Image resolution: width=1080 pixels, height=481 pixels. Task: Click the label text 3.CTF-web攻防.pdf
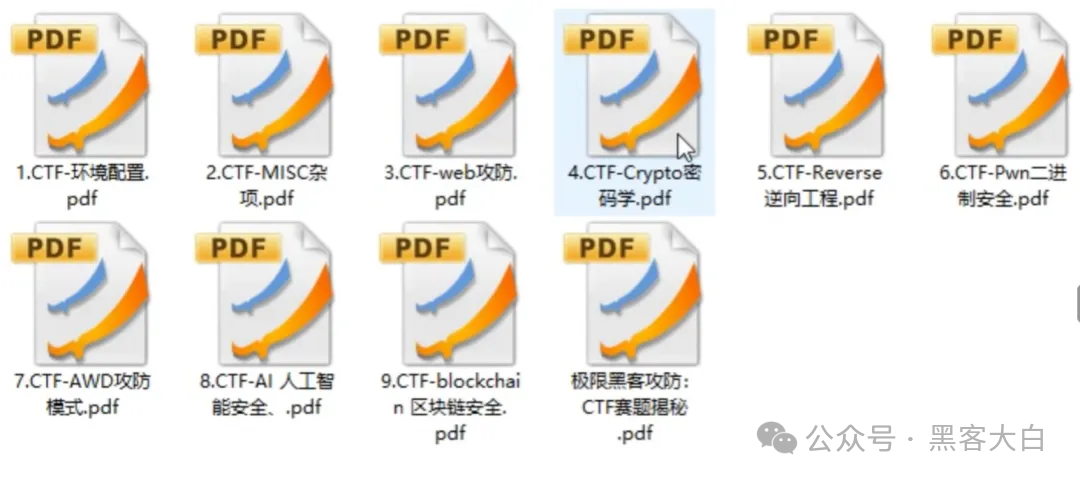pyautogui.click(x=450, y=186)
